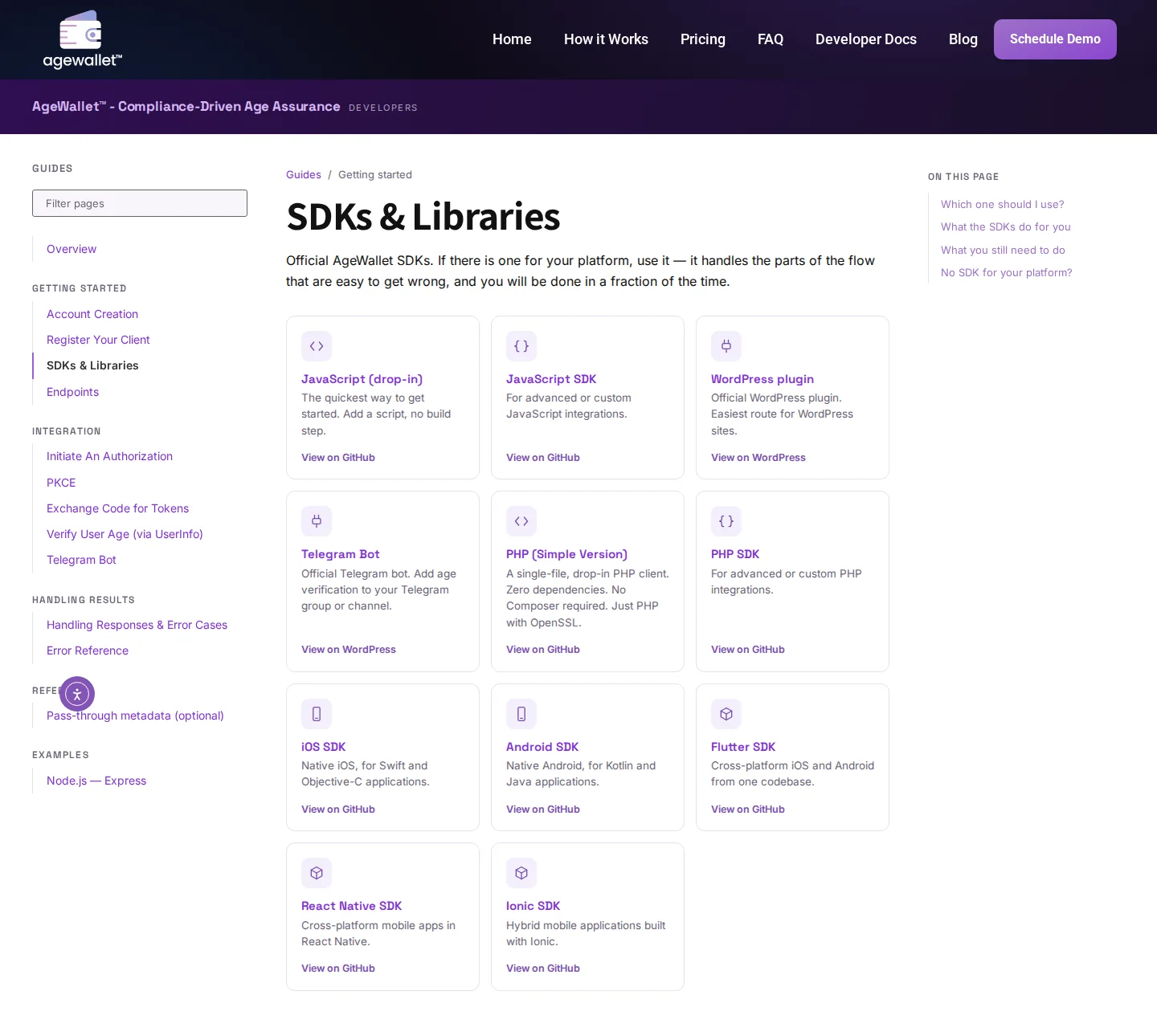Click Flutter SDK card title

click(743, 747)
